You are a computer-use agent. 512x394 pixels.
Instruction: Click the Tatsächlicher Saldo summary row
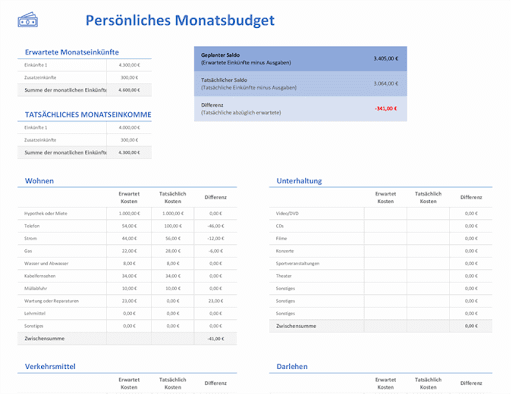coord(300,84)
